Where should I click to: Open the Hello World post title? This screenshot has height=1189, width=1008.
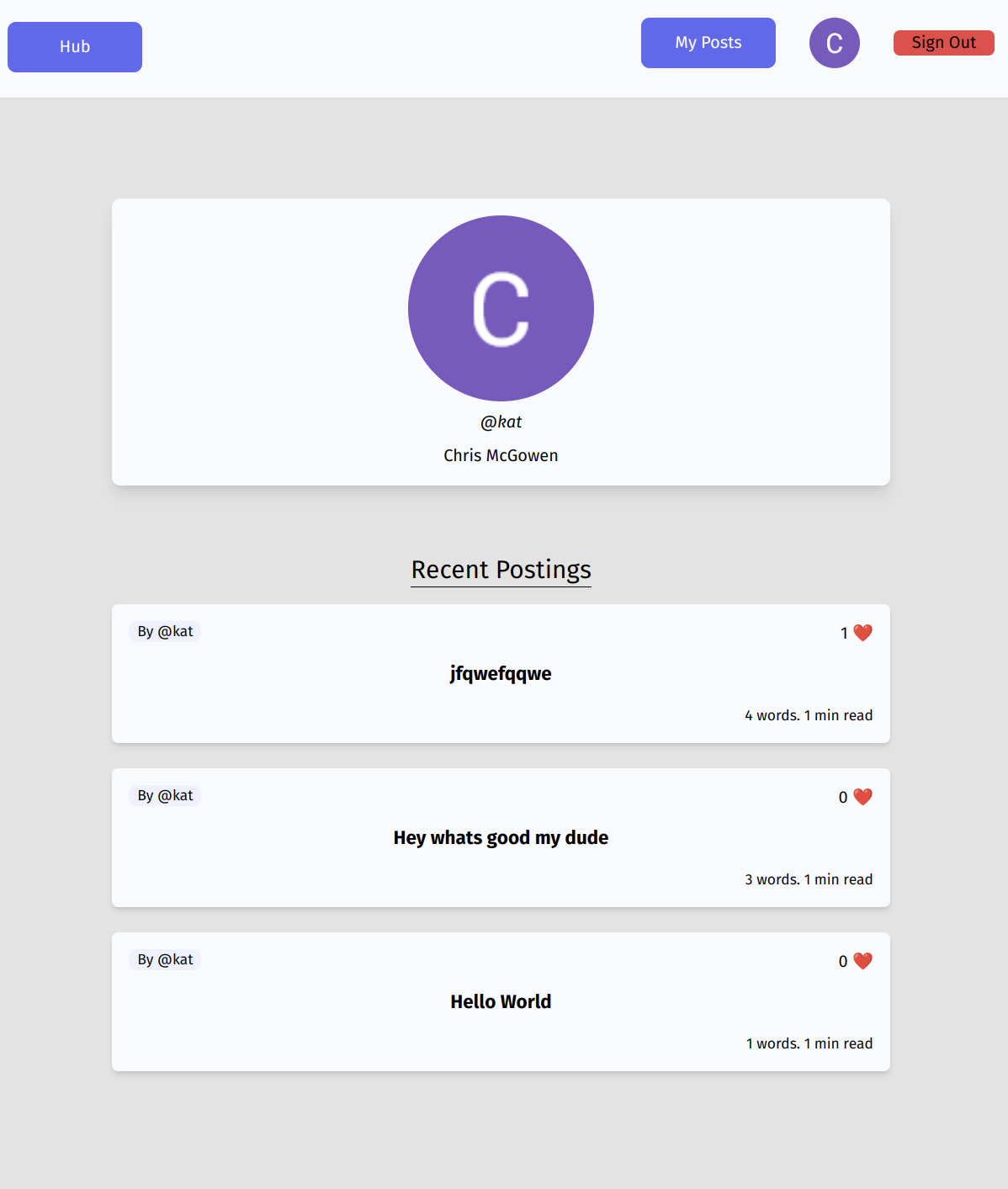click(501, 1002)
